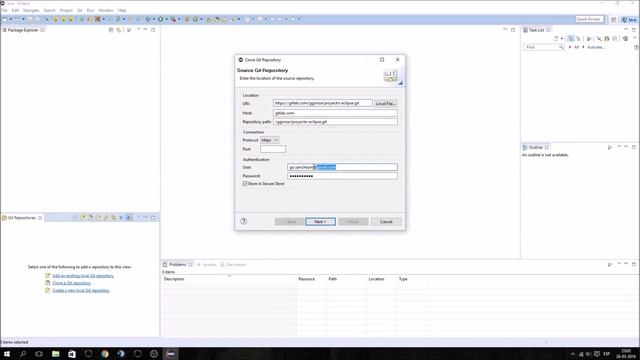Open the Window menu
The height and width of the screenshot is (360, 640).
pos(106,10)
